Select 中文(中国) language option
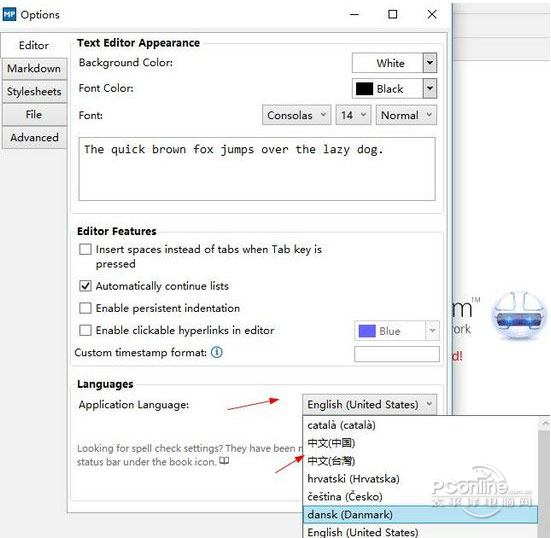 pyautogui.click(x=420, y=443)
